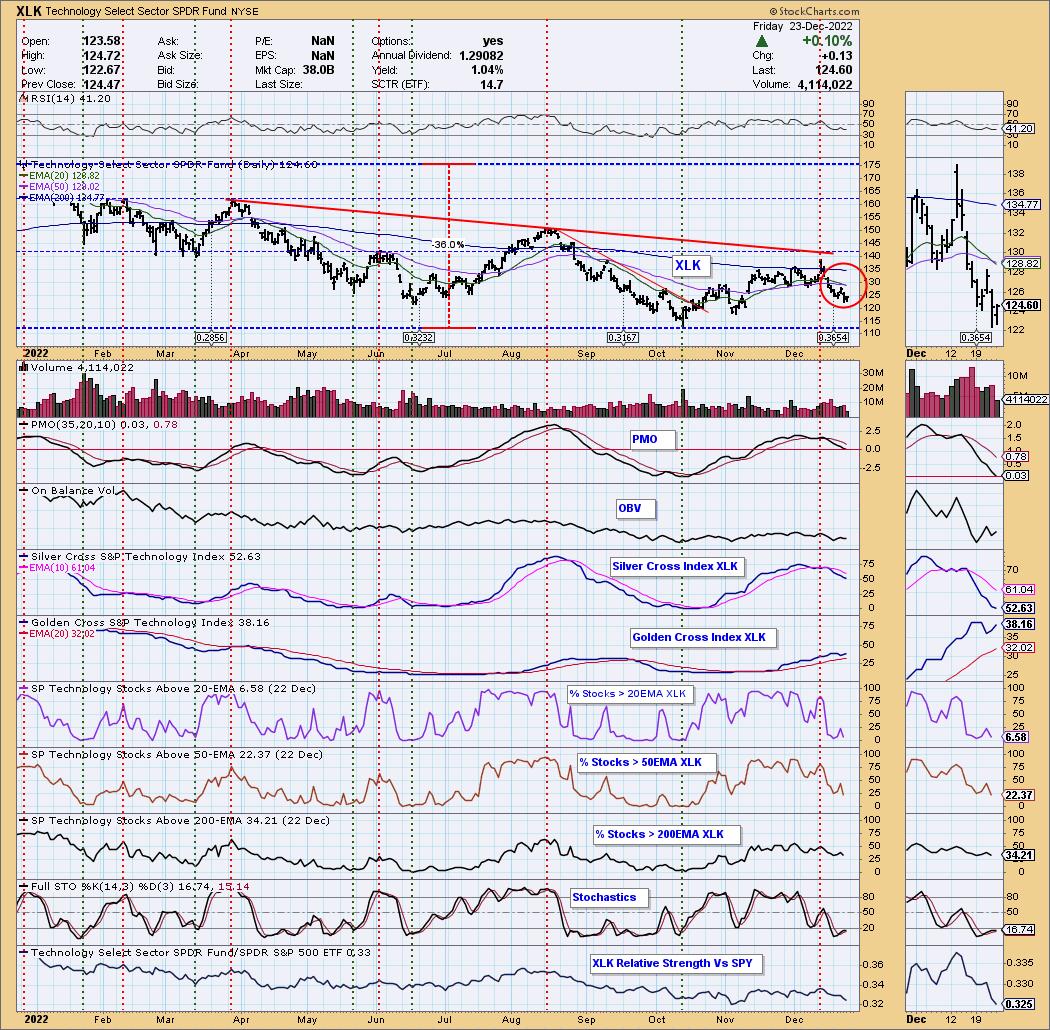Screen dimensions: 1050x1030
Task: Click the Friday 23-Dec-2022 date label
Action: [802, 26]
